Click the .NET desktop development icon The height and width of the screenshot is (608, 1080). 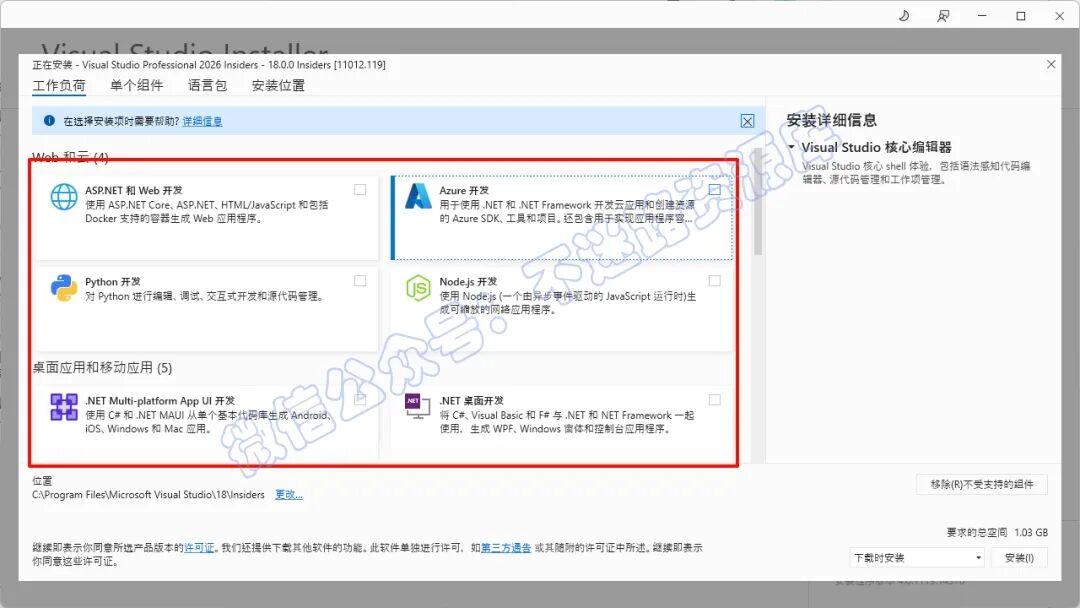click(417, 406)
